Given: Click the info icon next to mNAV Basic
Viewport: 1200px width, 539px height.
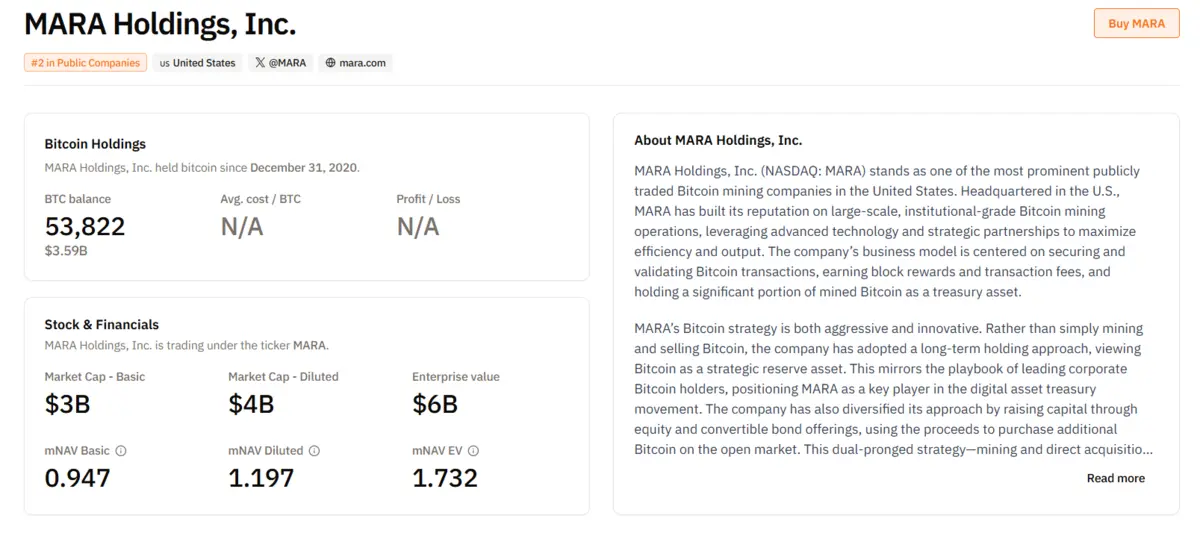Looking at the screenshot, I should [121, 451].
